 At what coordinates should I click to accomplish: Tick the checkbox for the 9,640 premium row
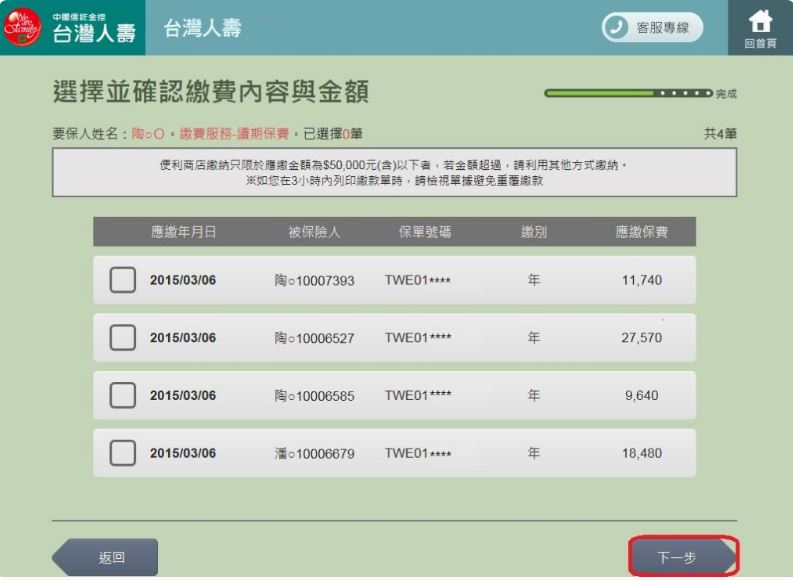122,395
